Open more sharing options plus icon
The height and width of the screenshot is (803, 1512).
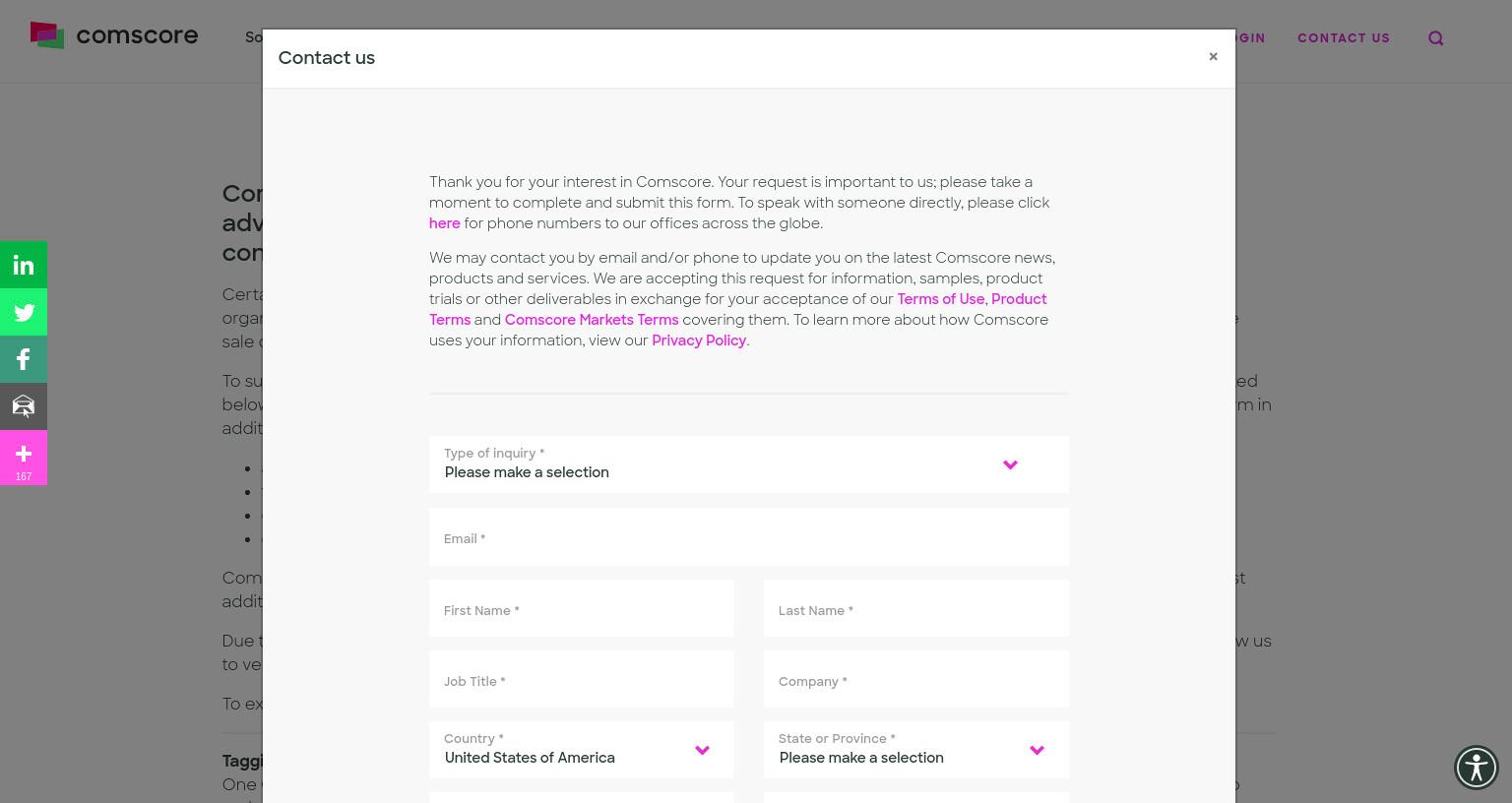click(24, 458)
